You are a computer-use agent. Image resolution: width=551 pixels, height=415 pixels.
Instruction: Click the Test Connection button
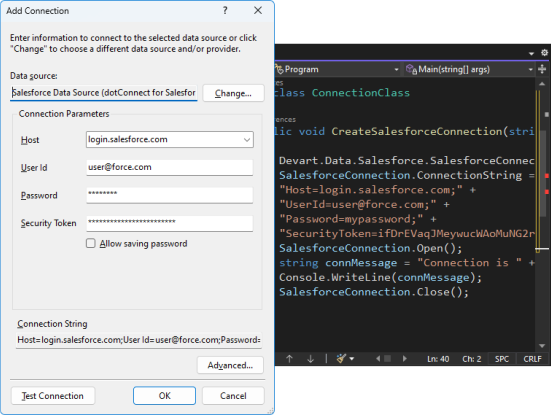[x=53, y=396]
